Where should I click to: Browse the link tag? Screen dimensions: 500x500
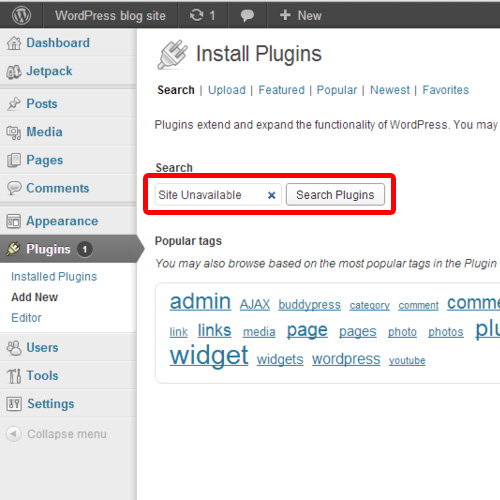click(x=179, y=332)
